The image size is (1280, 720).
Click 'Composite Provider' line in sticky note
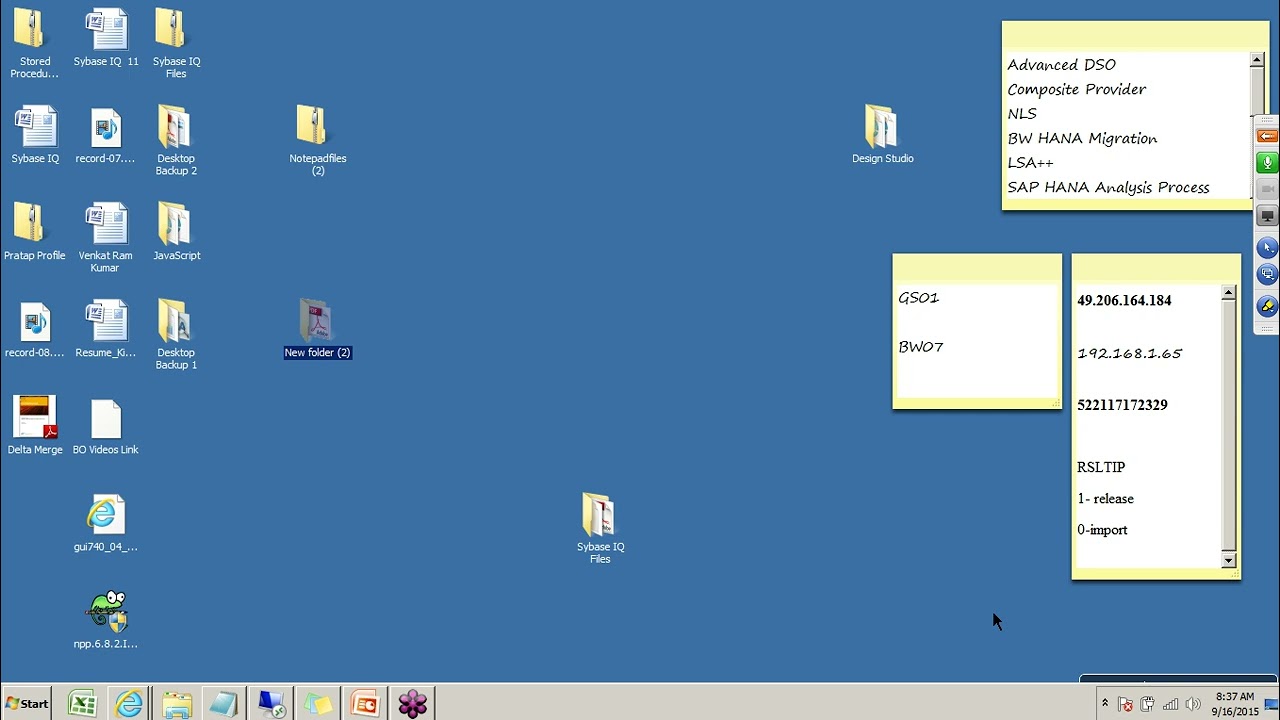tap(1077, 89)
